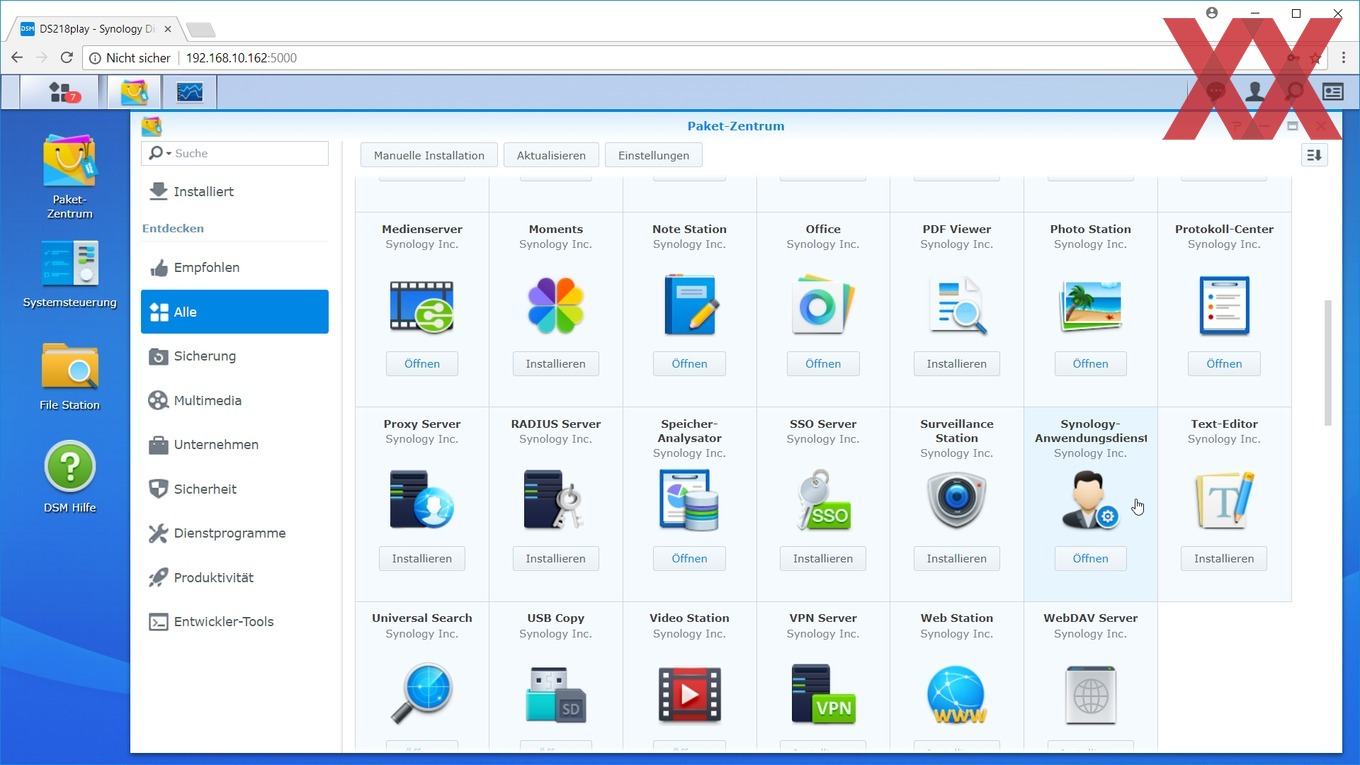This screenshot has width=1360, height=765.
Task: Open the Medienserver package icon
Action: (422, 306)
